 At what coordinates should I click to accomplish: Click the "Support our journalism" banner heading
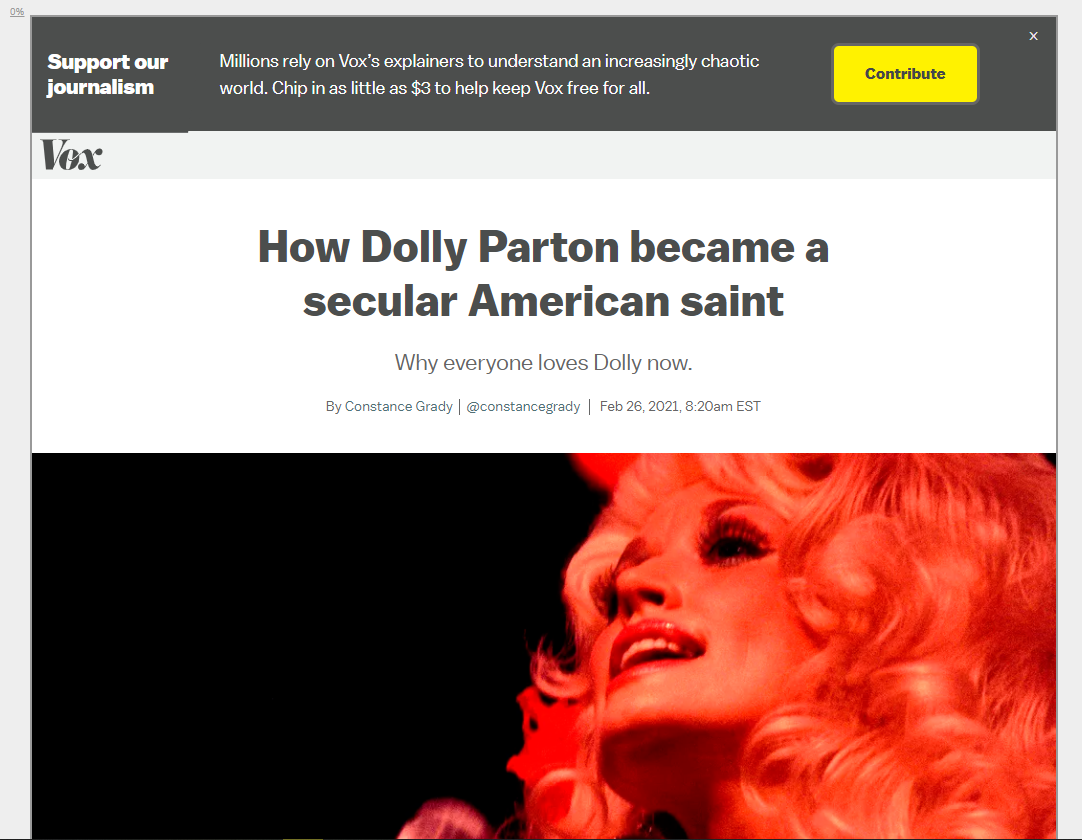click(108, 75)
